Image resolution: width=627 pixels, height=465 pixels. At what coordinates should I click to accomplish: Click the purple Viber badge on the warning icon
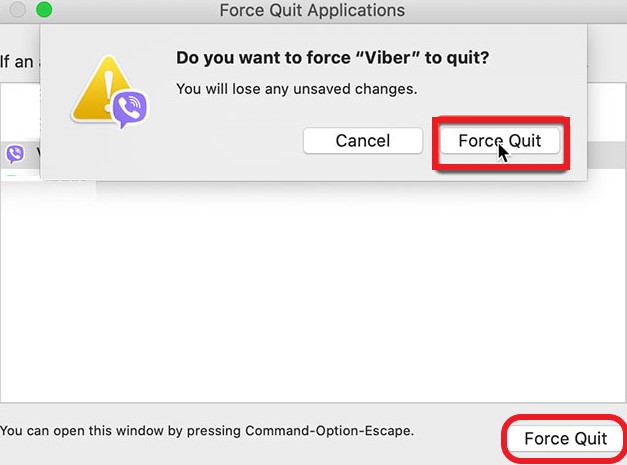coord(129,109)
